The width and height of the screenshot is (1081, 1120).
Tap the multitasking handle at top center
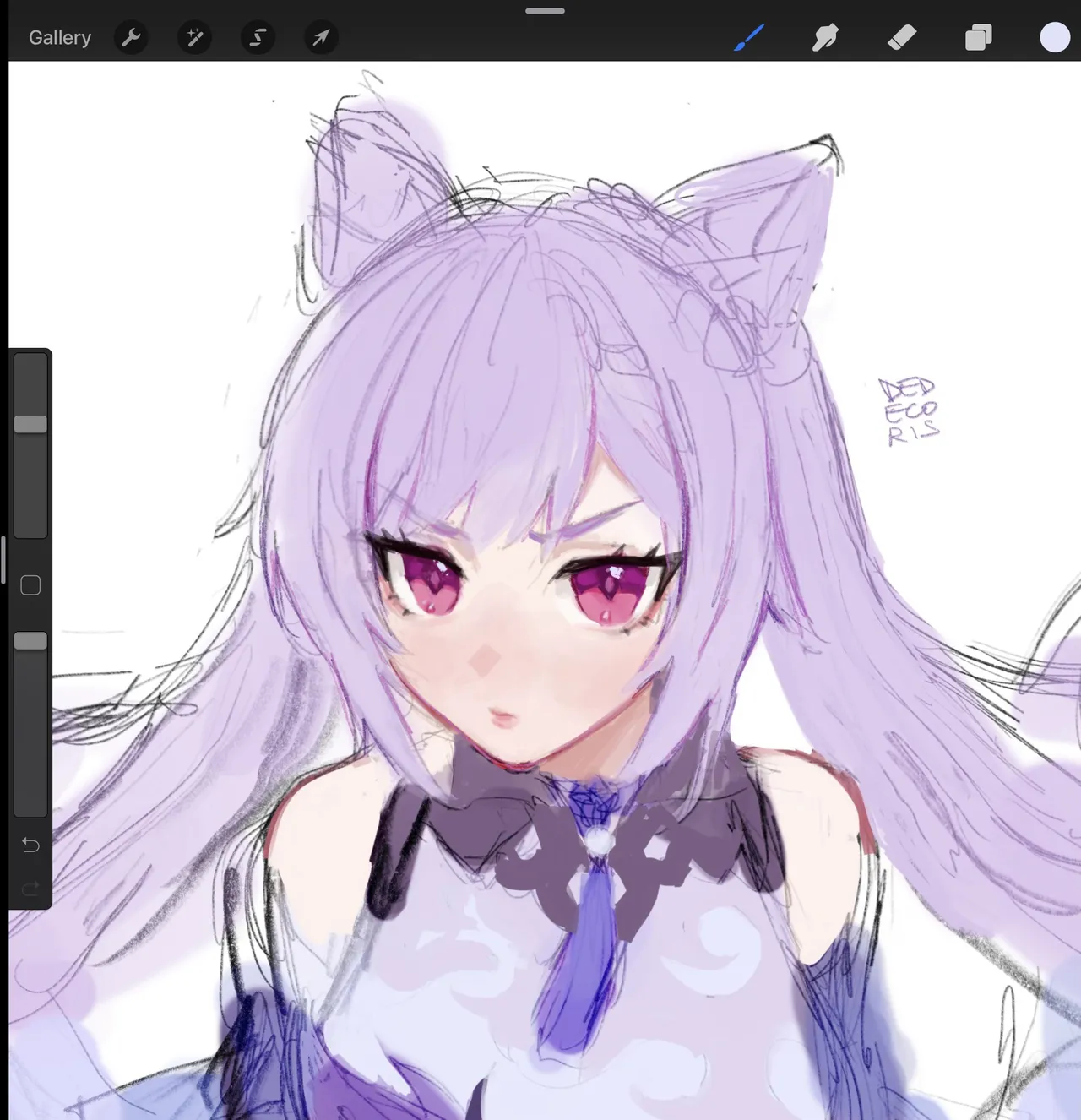545,11
